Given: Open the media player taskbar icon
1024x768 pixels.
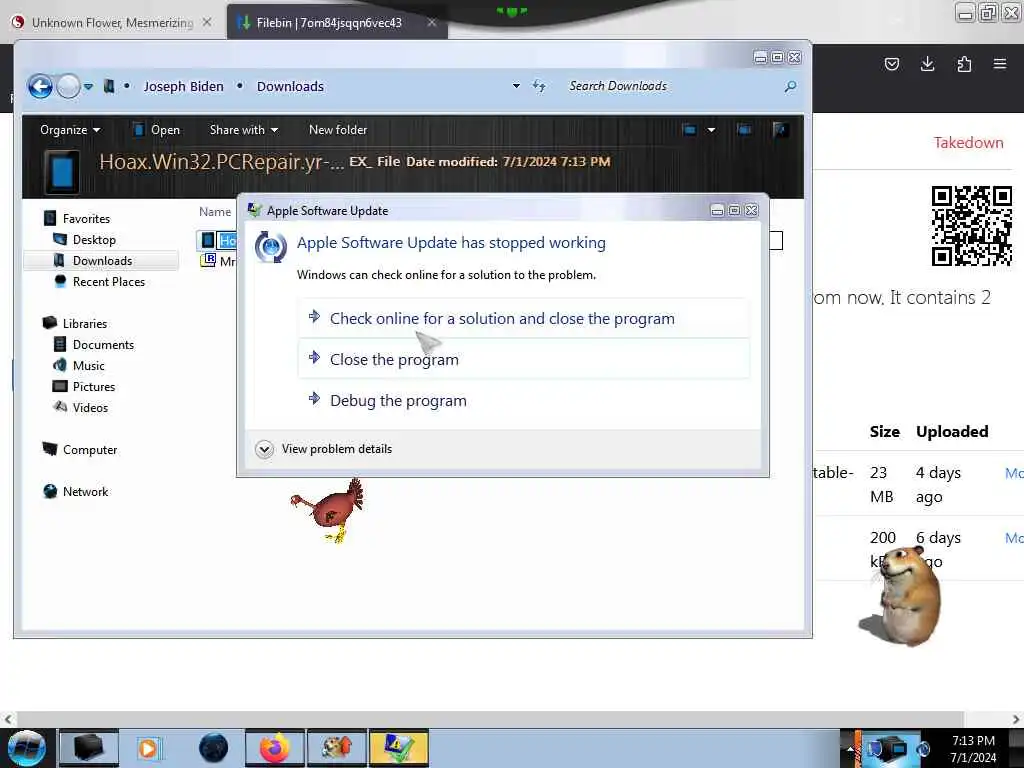Looking at the screenshot, I should 148,748.
